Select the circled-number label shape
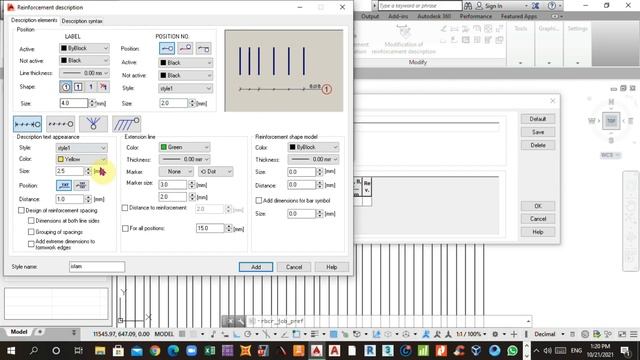The image size is (640, 360). point(66,87)
